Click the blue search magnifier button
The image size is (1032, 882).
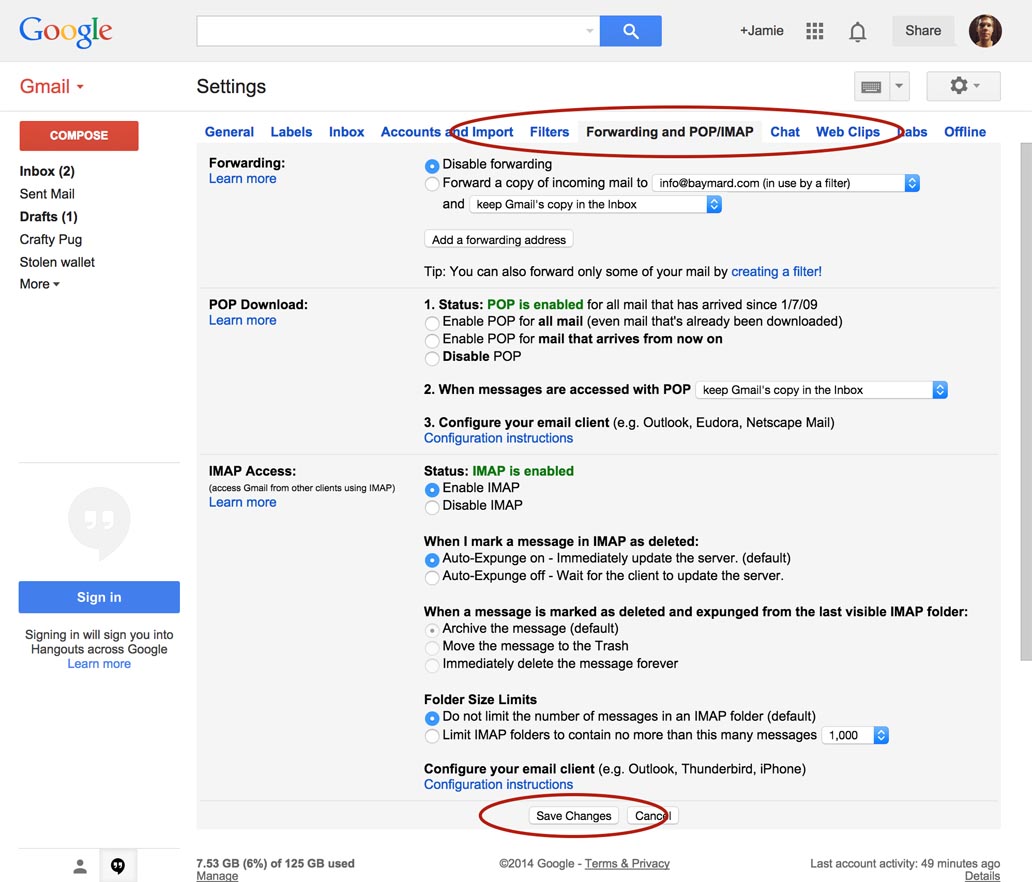pos(630,31)
